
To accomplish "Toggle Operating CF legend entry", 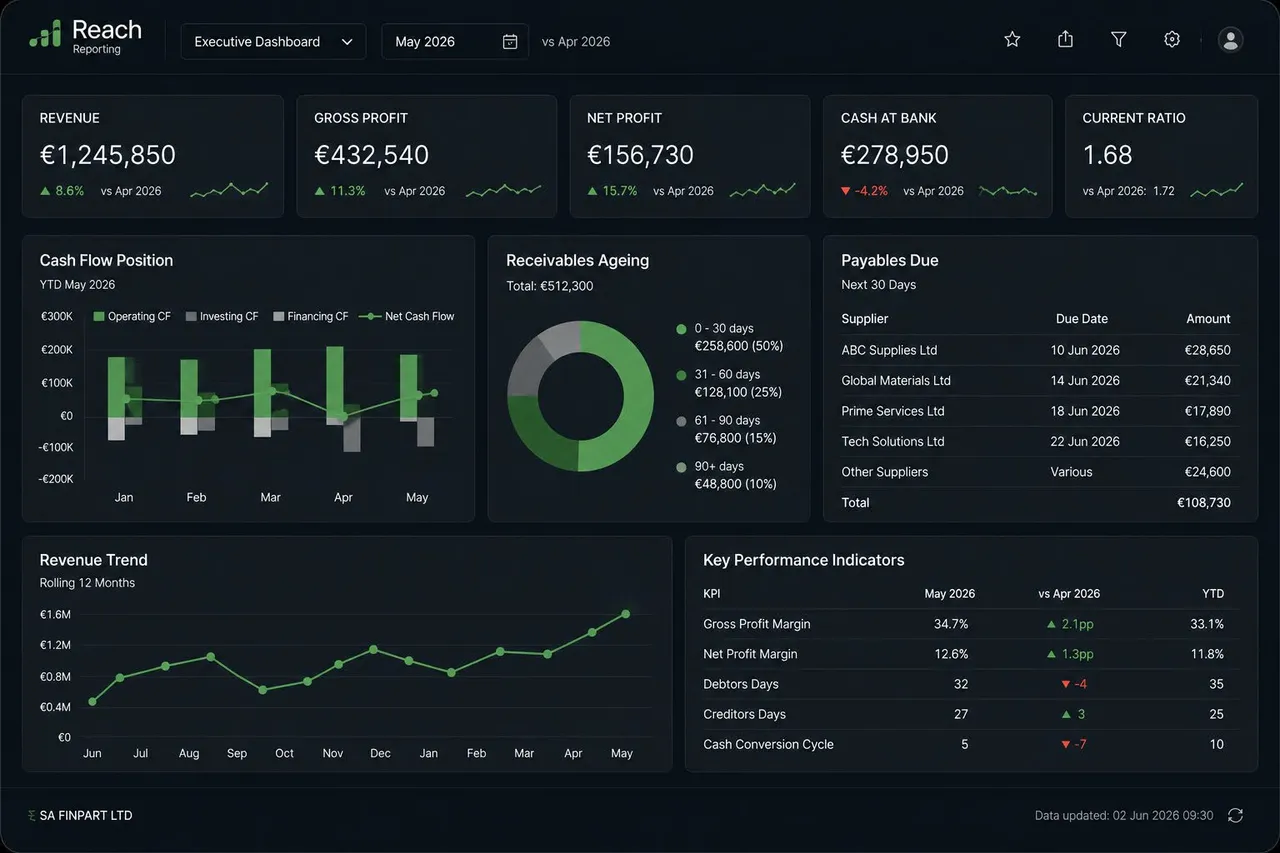I will tap(132, 316).
